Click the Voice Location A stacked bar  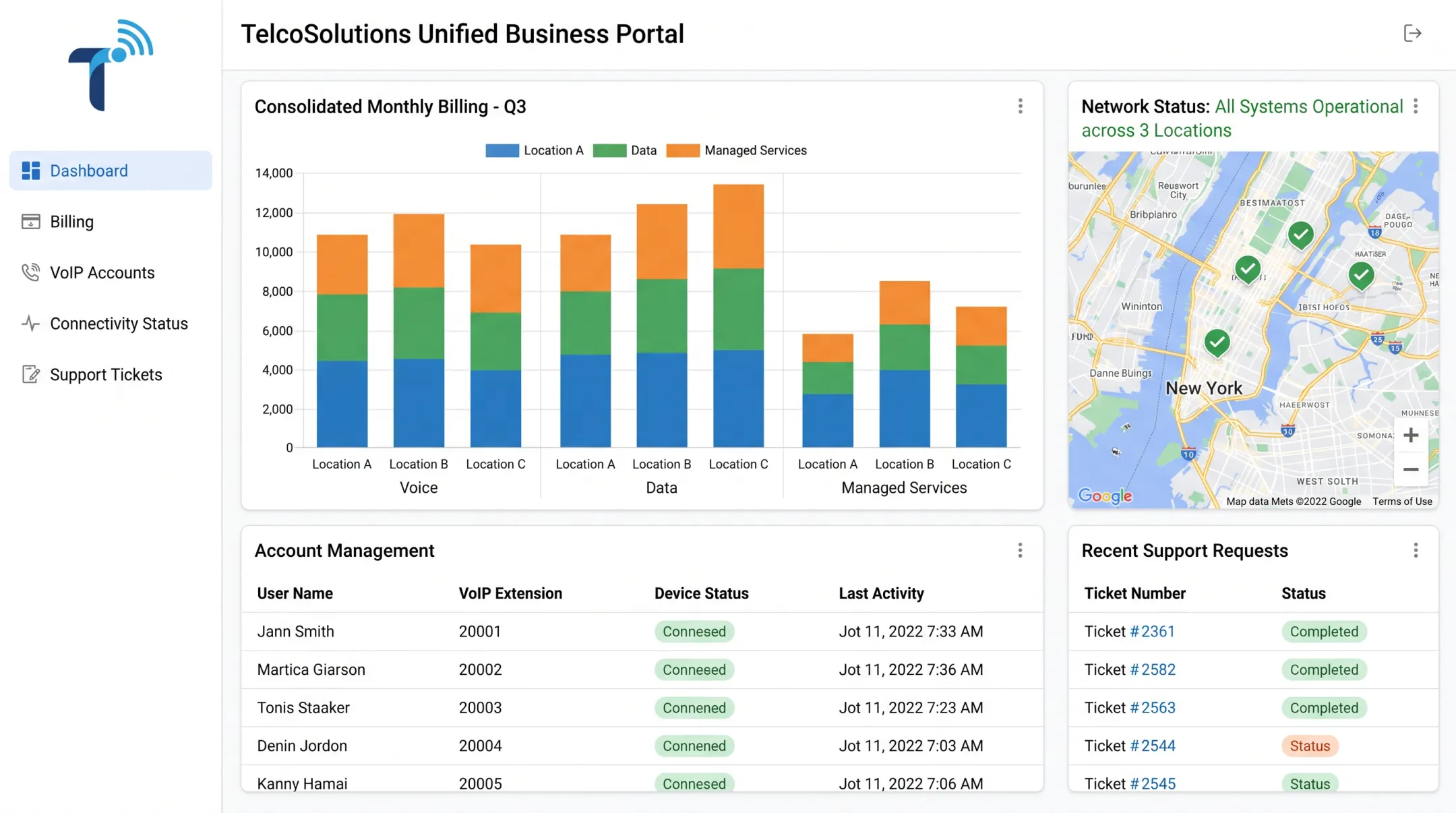(342, 341)
